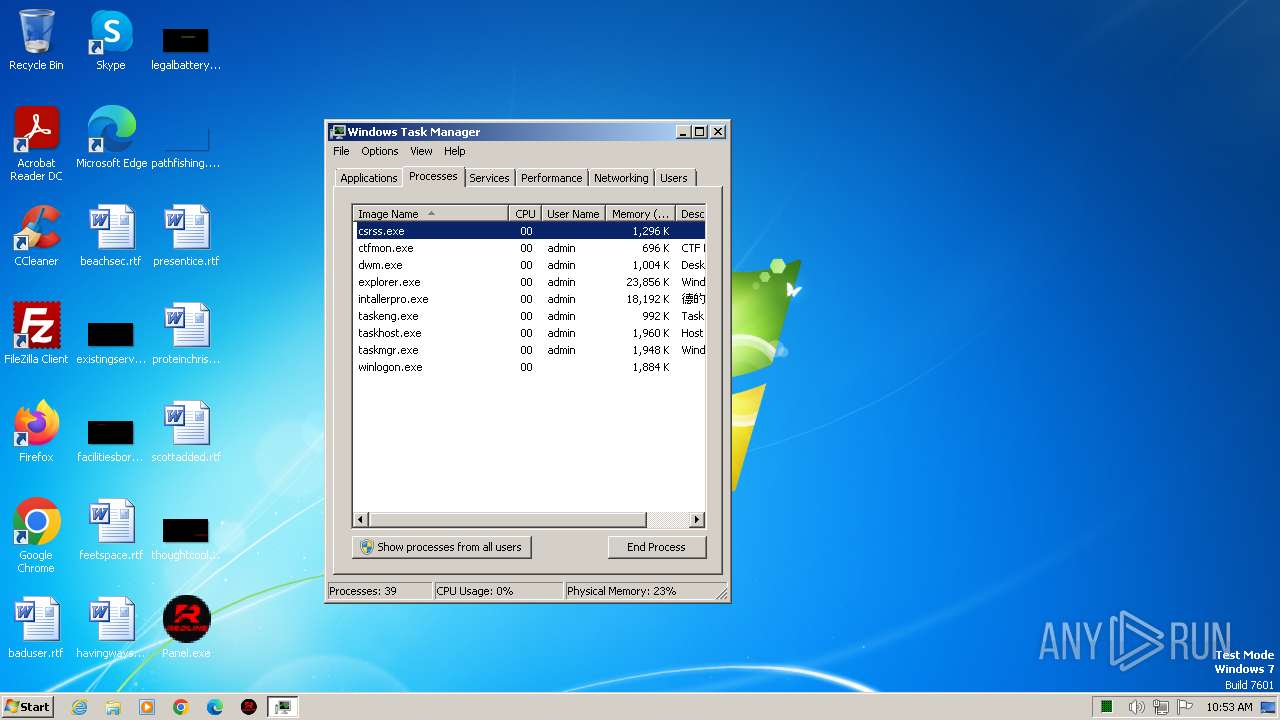
Task: Sort processes by Image Name column
Action: [431, 213]
